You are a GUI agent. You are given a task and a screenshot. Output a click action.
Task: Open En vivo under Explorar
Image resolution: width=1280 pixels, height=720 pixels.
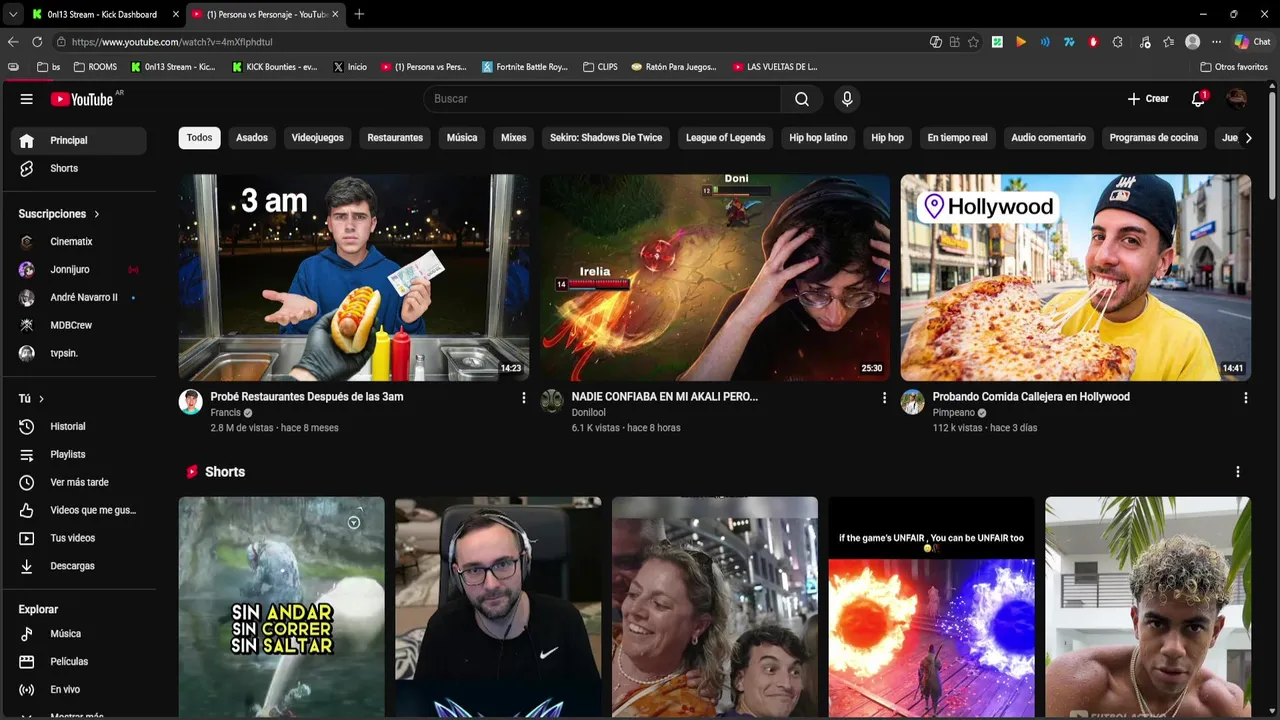coord(79,690)
